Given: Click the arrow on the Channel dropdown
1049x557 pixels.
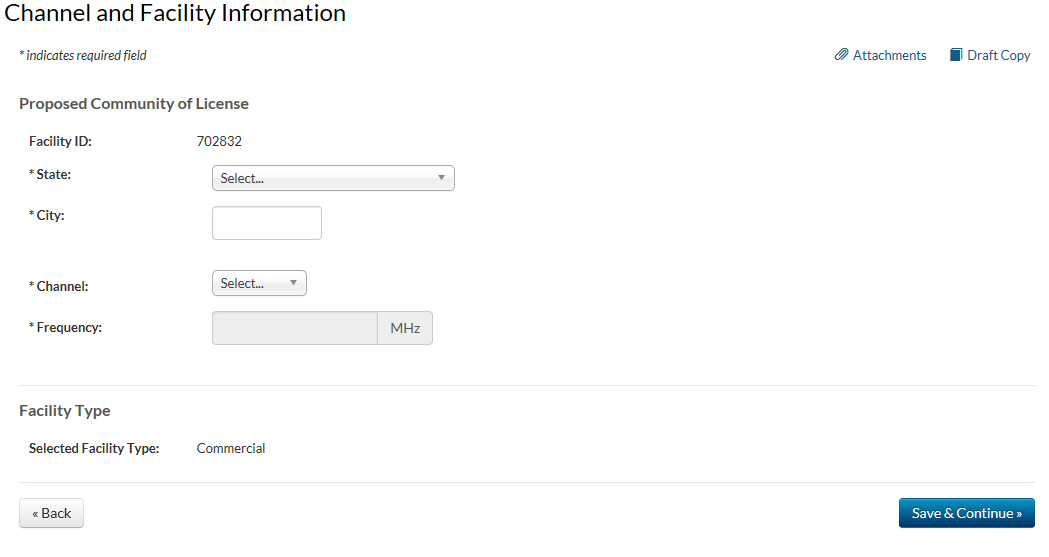Looking at the screenshot, I should [x=293, y=283].
